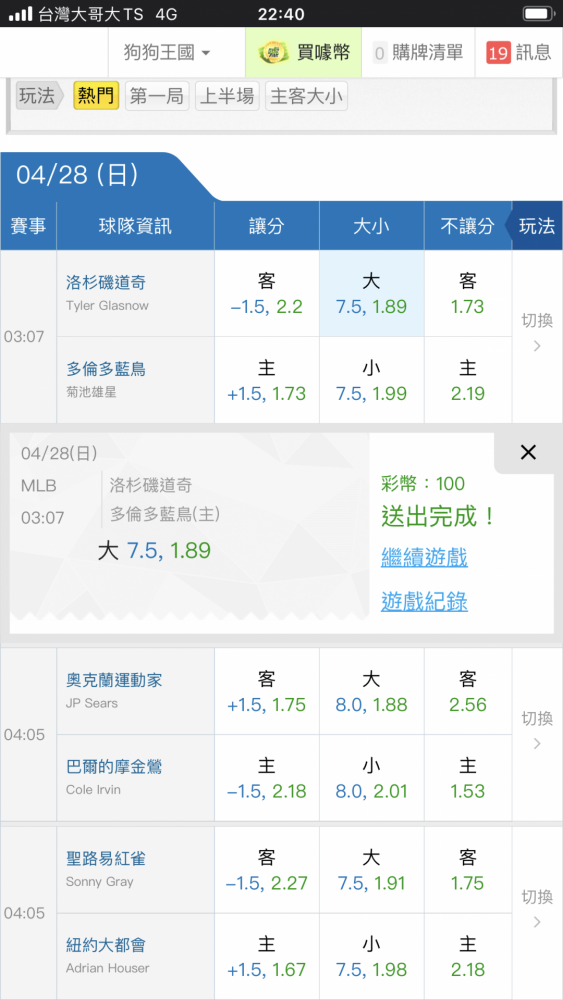The height and width of the screenshot is (1000, 563).
Task: Switch play type for Dodgers vs Blue Jays
Action: click(x=537, y=336)
